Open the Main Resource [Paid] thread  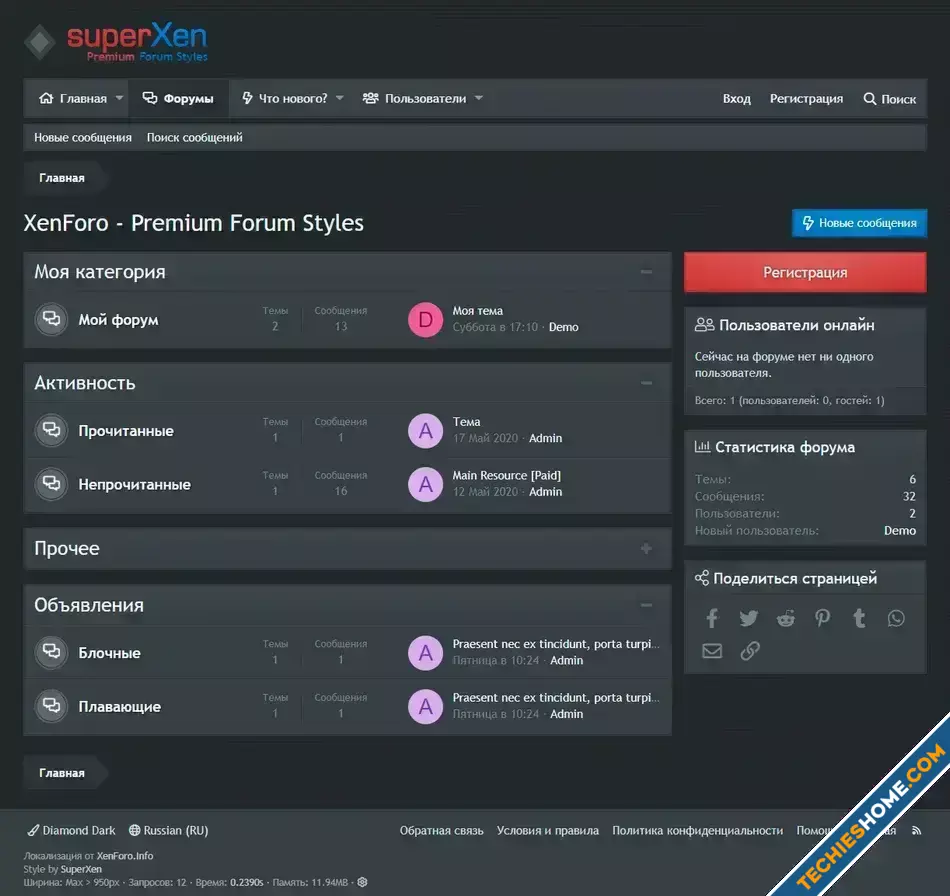coord(507,476)
